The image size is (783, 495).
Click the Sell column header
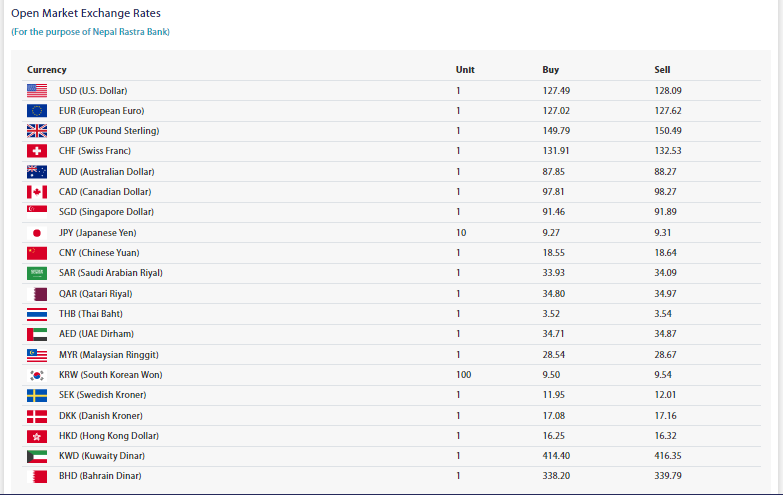662,70
